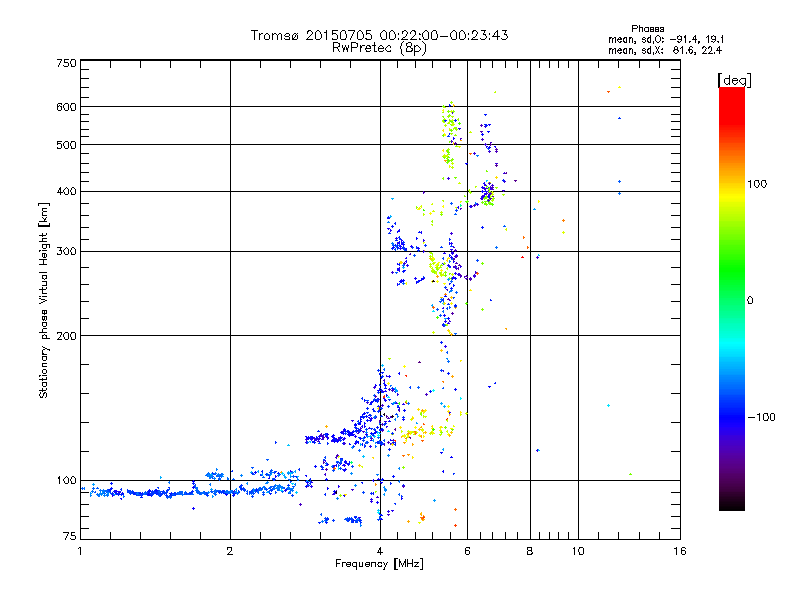The image size is (800, 600).
Task: Click the colorbar label '100'
Action: (757, 184)
